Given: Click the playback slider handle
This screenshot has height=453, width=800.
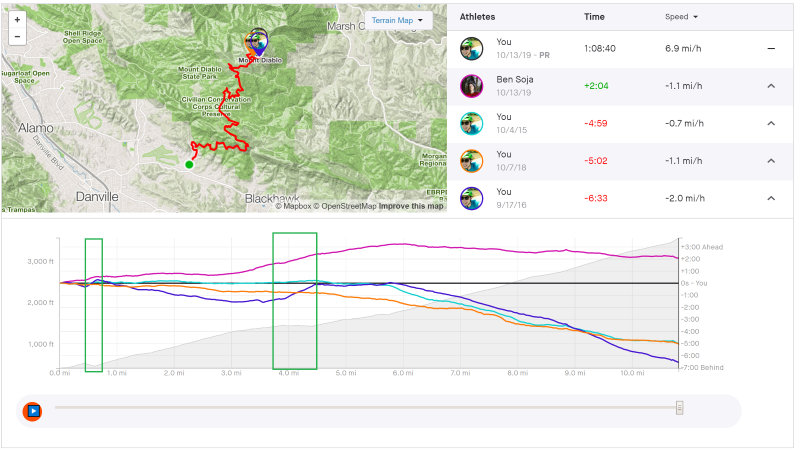Looking at the screenshot, I should (679, 407).
